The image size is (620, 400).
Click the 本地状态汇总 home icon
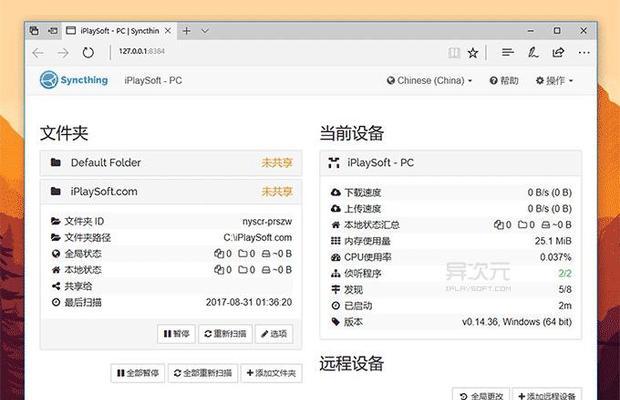[x=335, y=225]
